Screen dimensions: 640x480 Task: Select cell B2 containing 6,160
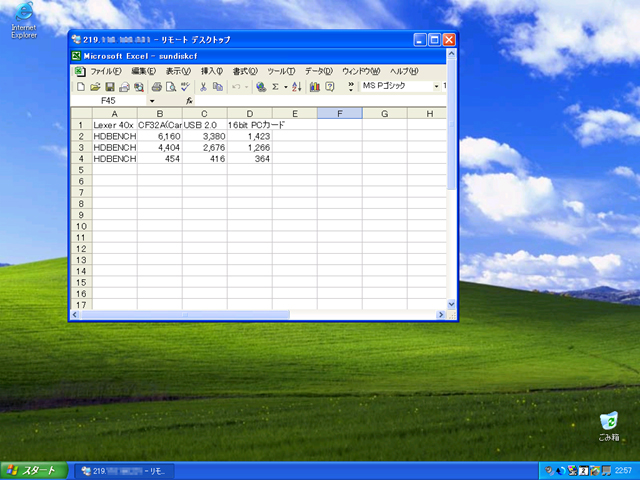coord(159,136)
